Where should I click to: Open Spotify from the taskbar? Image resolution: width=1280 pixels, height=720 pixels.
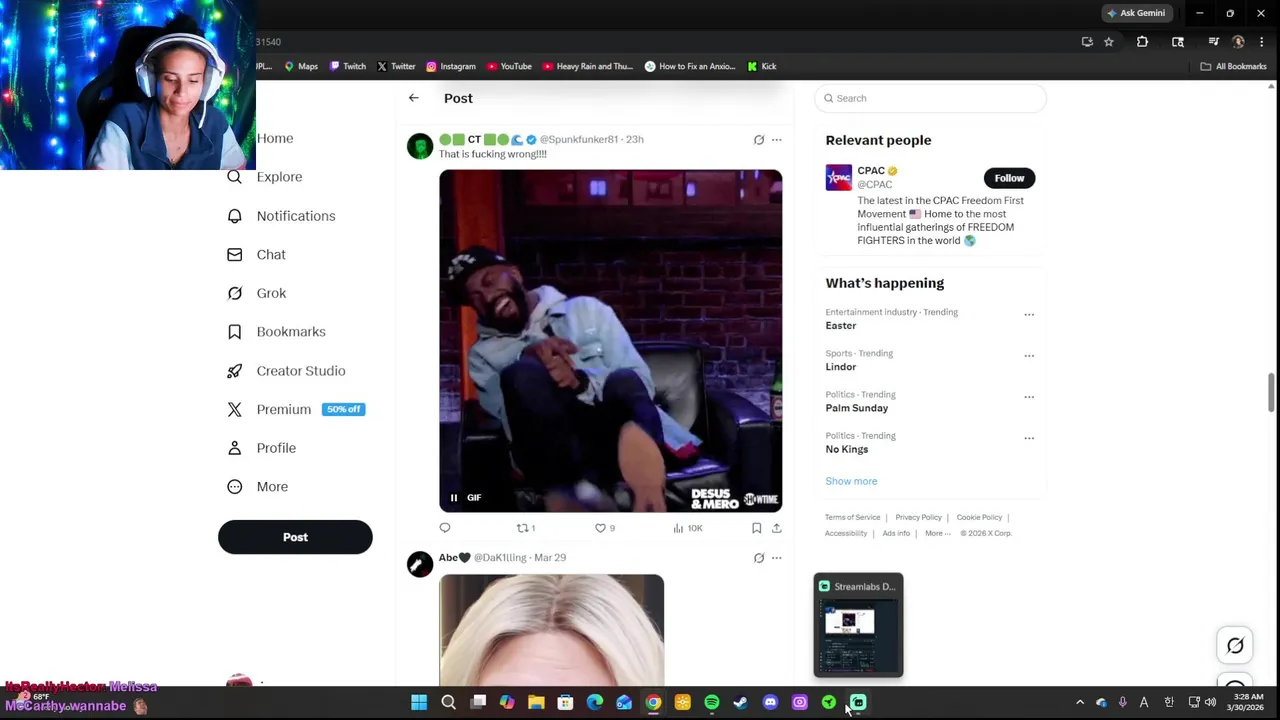click(x=712, y=702)
